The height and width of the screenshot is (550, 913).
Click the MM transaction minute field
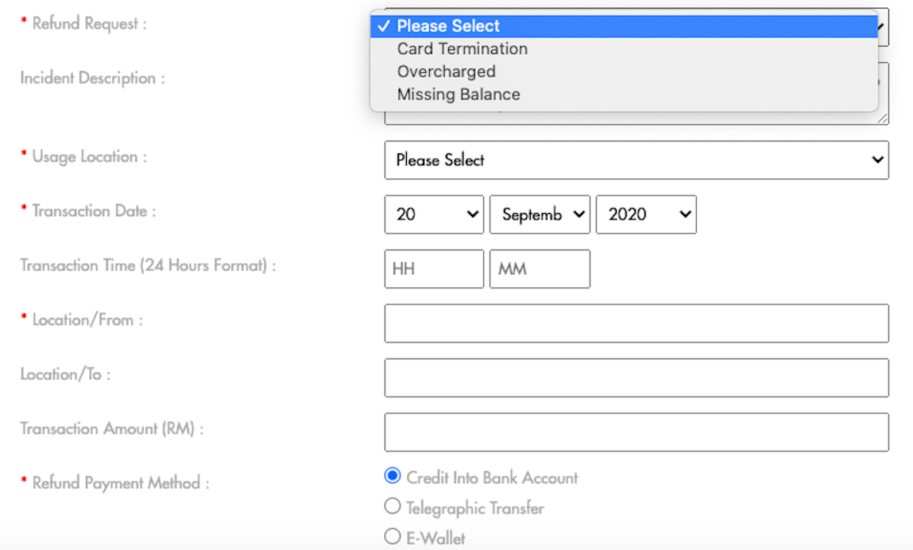coord(540,269)
